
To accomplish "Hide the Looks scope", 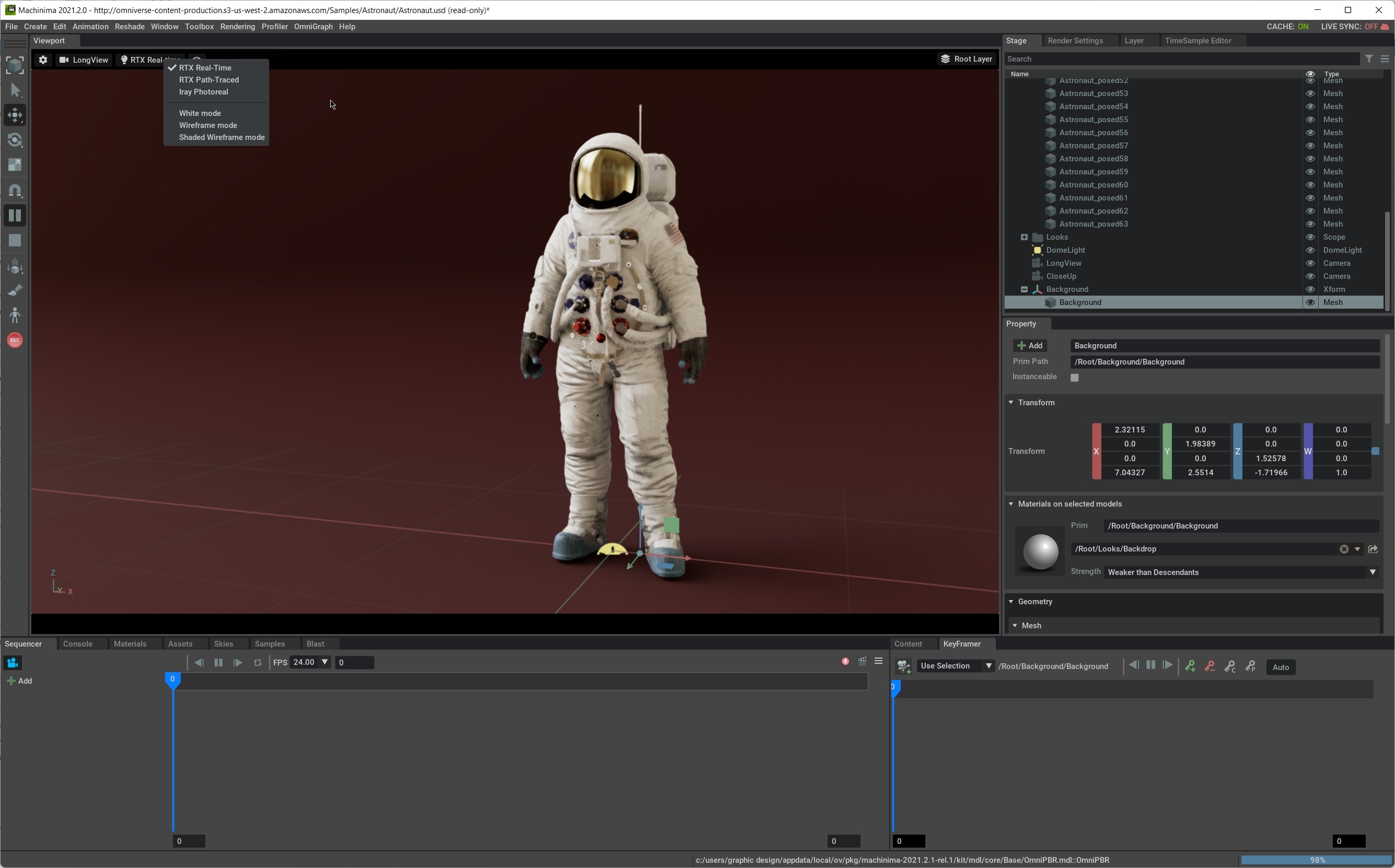I will (1310, 237).
